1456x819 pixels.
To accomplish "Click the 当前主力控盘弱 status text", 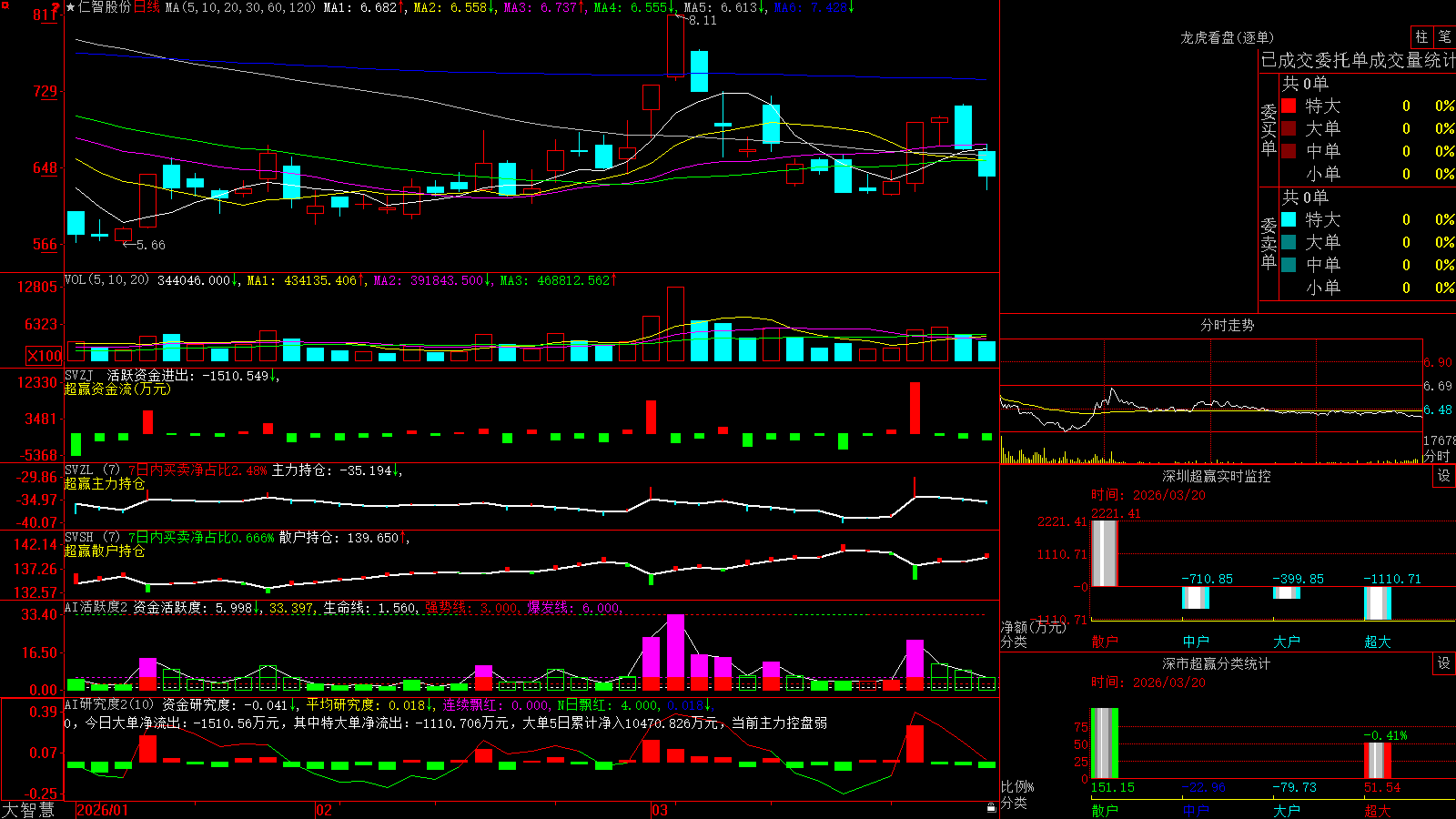I will [779, 723].
